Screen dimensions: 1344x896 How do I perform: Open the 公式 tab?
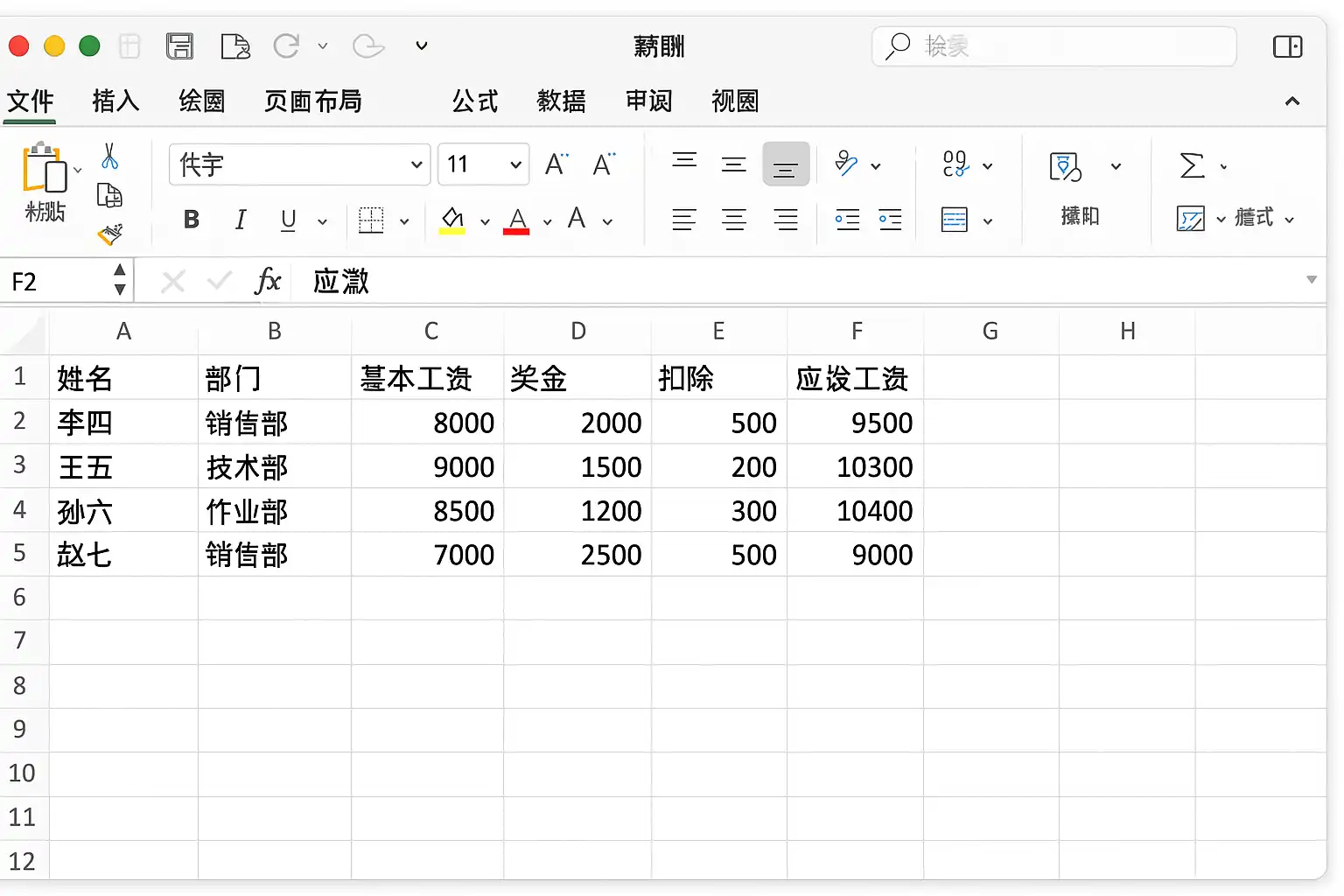[x=475, y=101]
